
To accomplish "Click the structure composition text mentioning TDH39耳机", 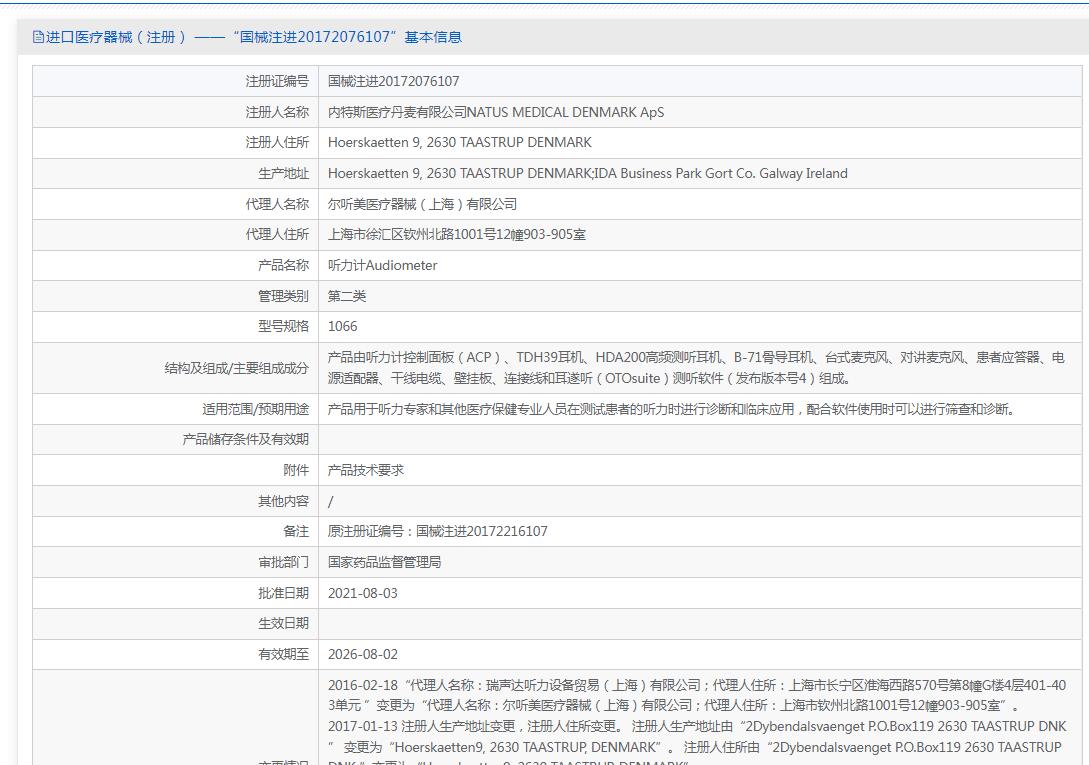I will point(696,368).
